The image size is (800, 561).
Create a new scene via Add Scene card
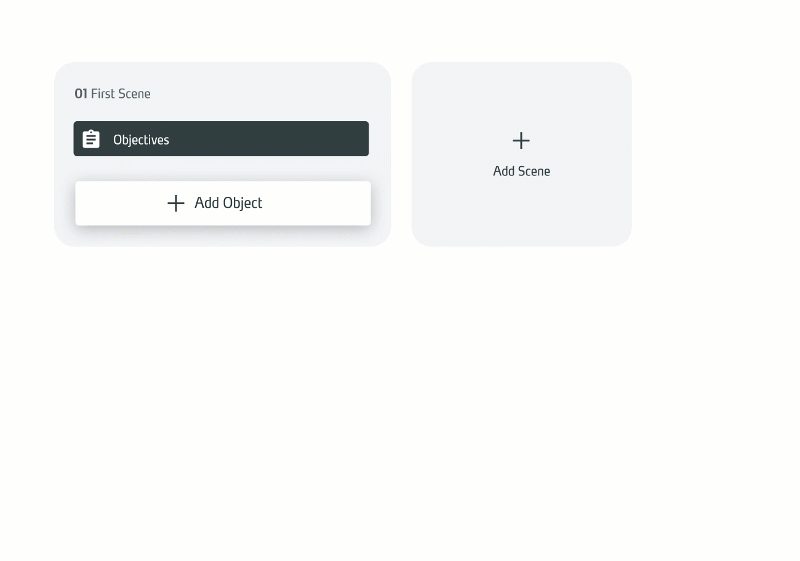coord(521,155)
